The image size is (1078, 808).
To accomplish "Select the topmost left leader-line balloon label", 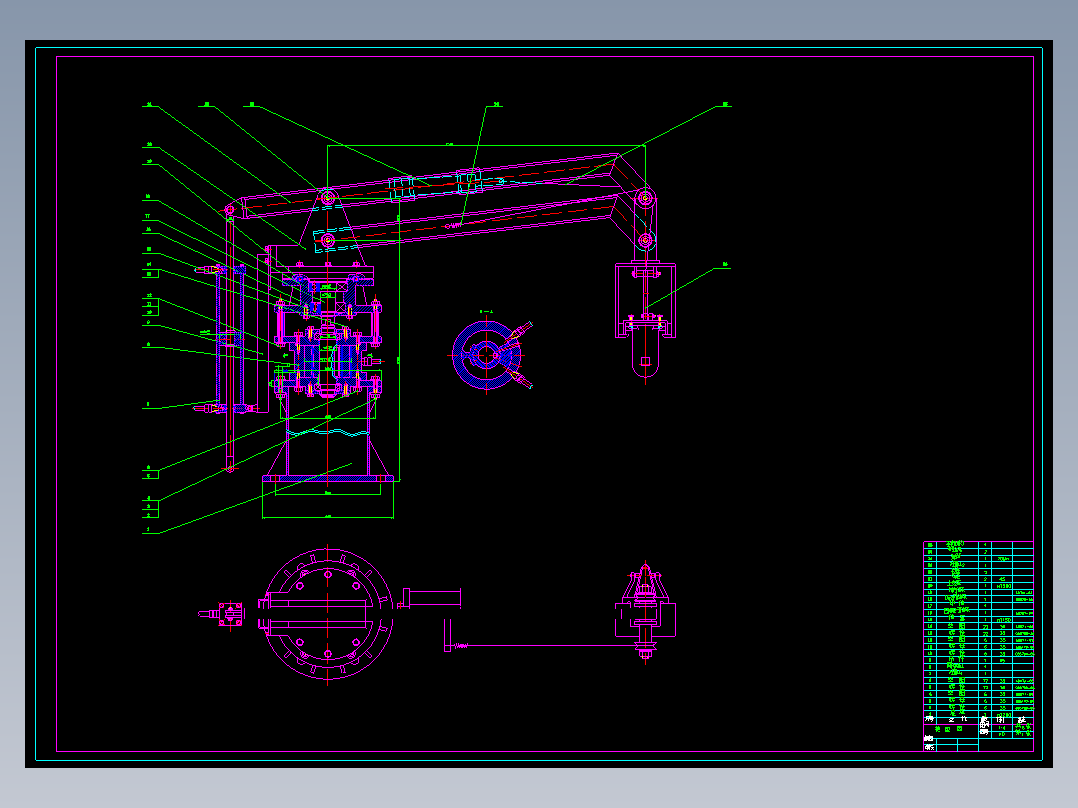I will point(149,105).
